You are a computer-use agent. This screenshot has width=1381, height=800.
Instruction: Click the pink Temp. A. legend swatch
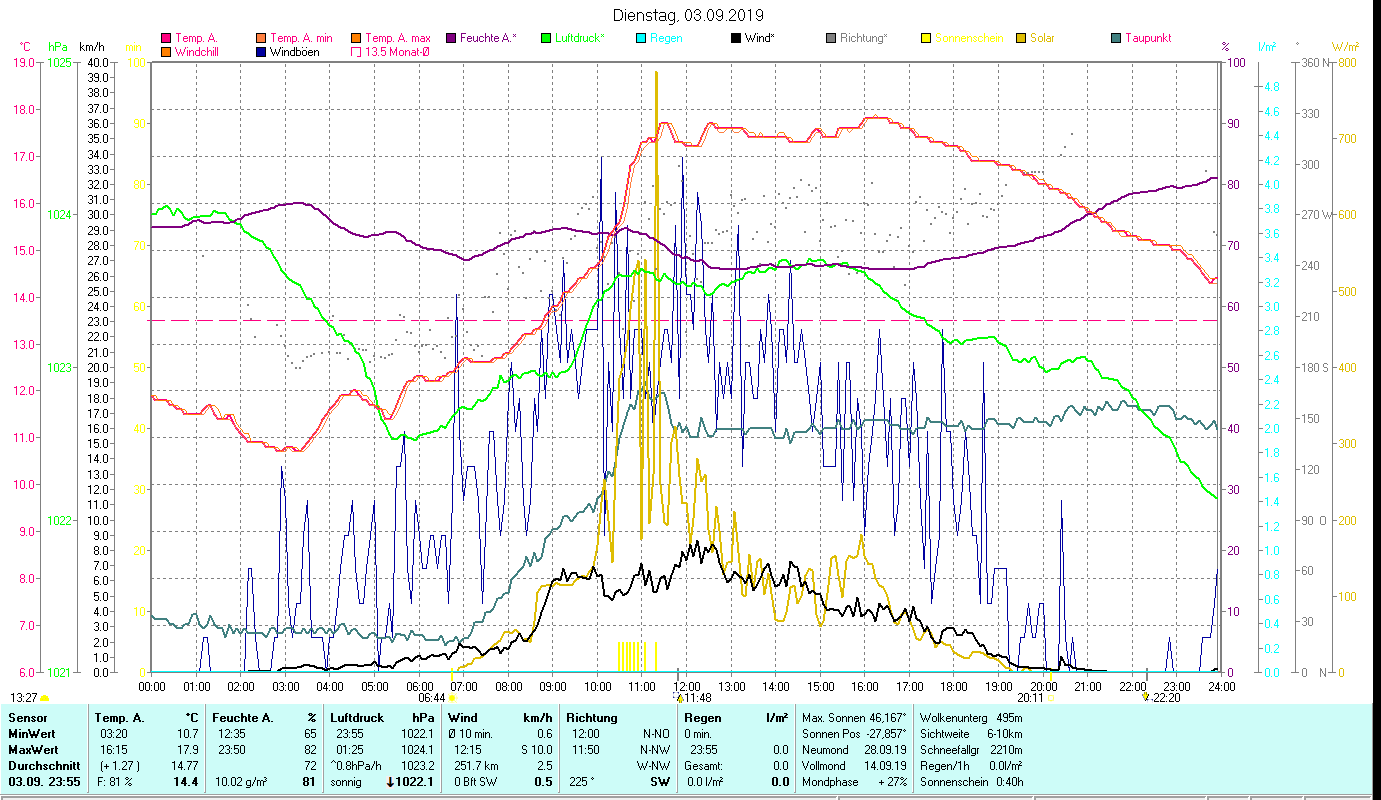tap(166, 38)
